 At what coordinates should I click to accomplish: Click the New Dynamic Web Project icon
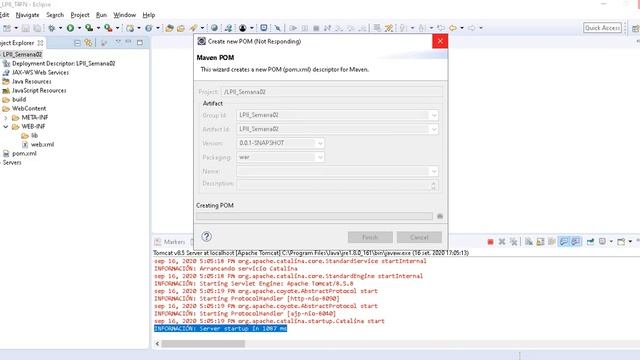[130, 28]
